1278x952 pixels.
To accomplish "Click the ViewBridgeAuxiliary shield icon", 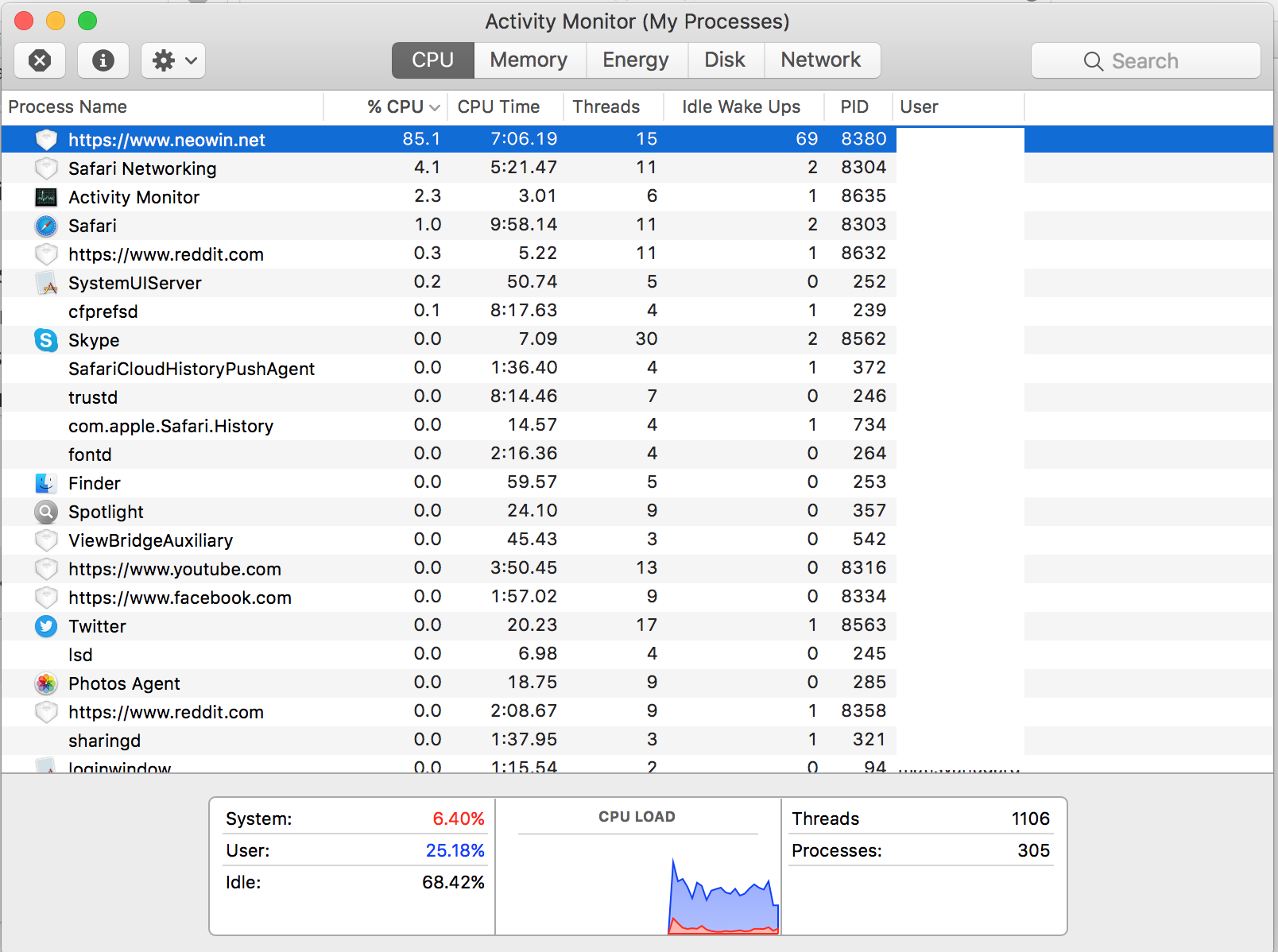I will pyautogui.click(x=47, y=540).
